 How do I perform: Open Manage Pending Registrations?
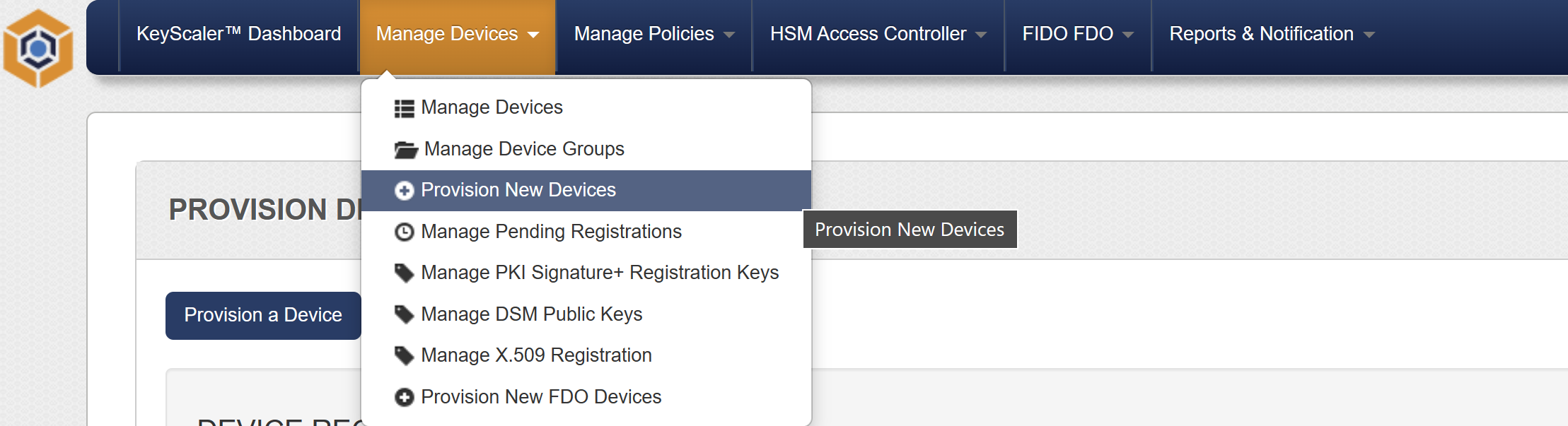(x=586, y=232)
